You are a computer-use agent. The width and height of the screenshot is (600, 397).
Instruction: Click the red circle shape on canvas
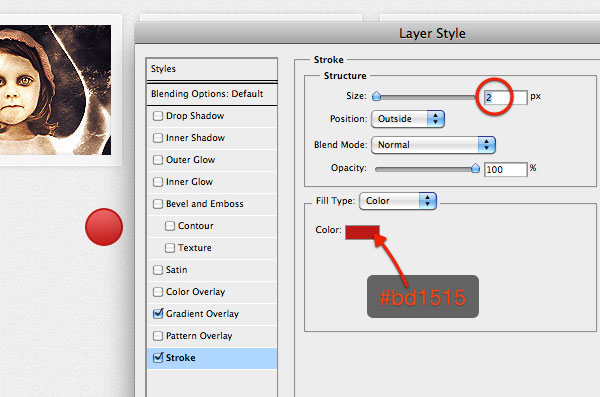(104, 227)
